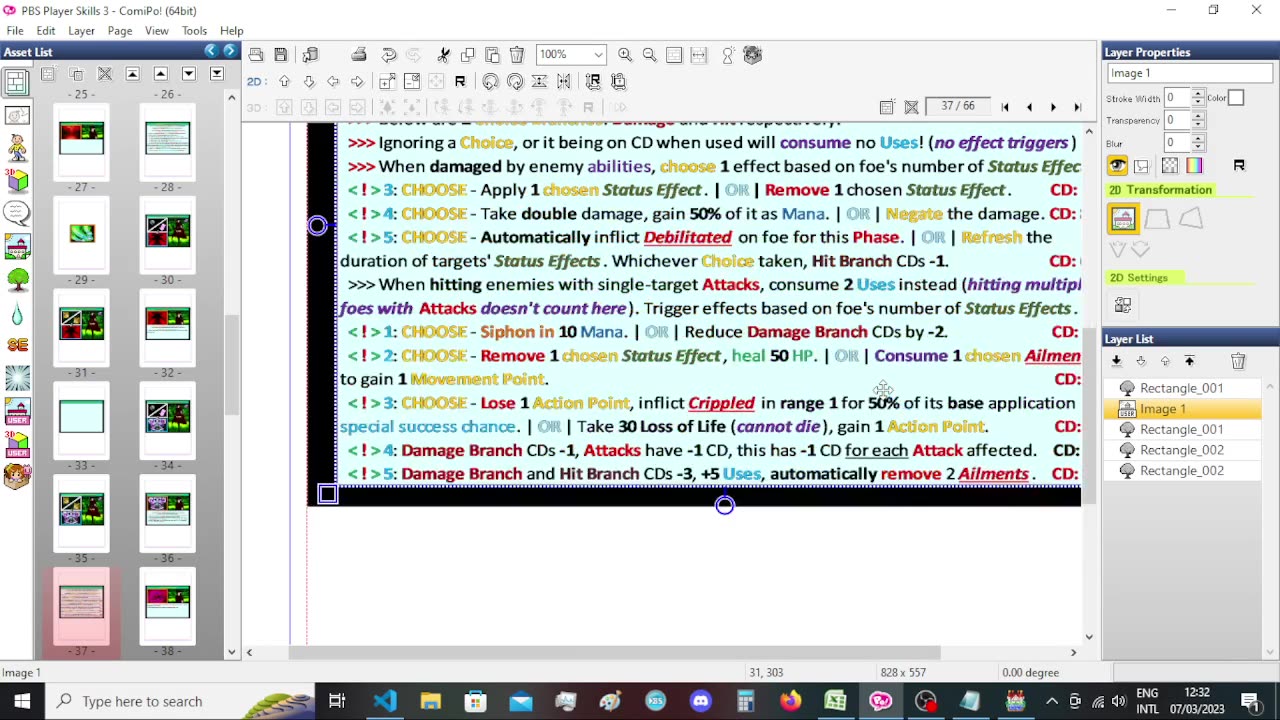Viewport: 1280px width, 720px height.
Task: Select the free distort transformation mode
Action: click(x=1190, y=218)
